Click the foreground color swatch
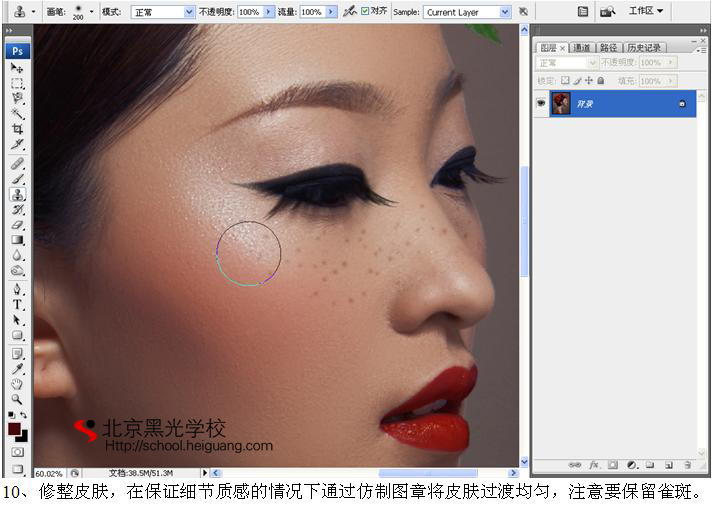715x507 pixels. coord(14,429)
